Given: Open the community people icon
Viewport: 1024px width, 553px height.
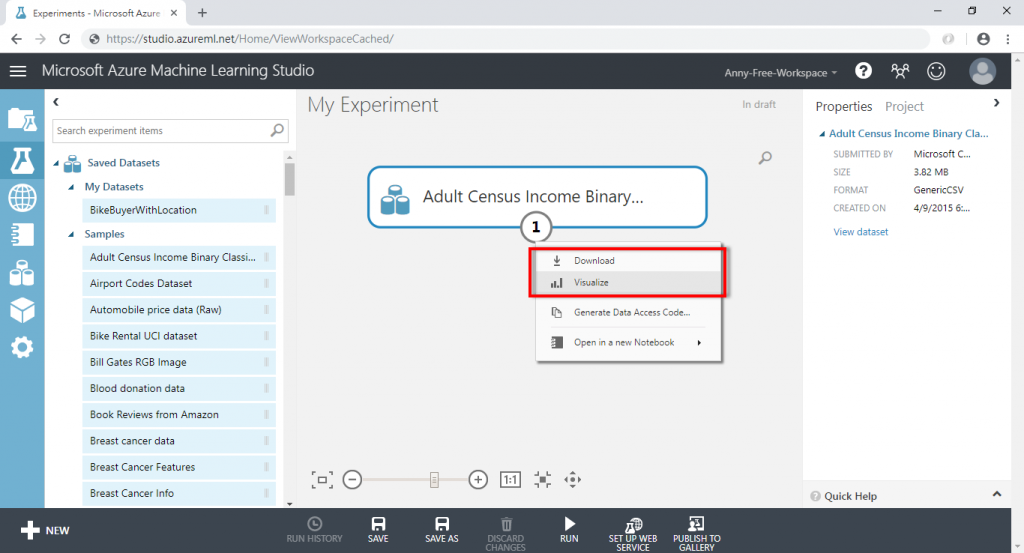Looking at the screenshot, I should pos(900,71).
